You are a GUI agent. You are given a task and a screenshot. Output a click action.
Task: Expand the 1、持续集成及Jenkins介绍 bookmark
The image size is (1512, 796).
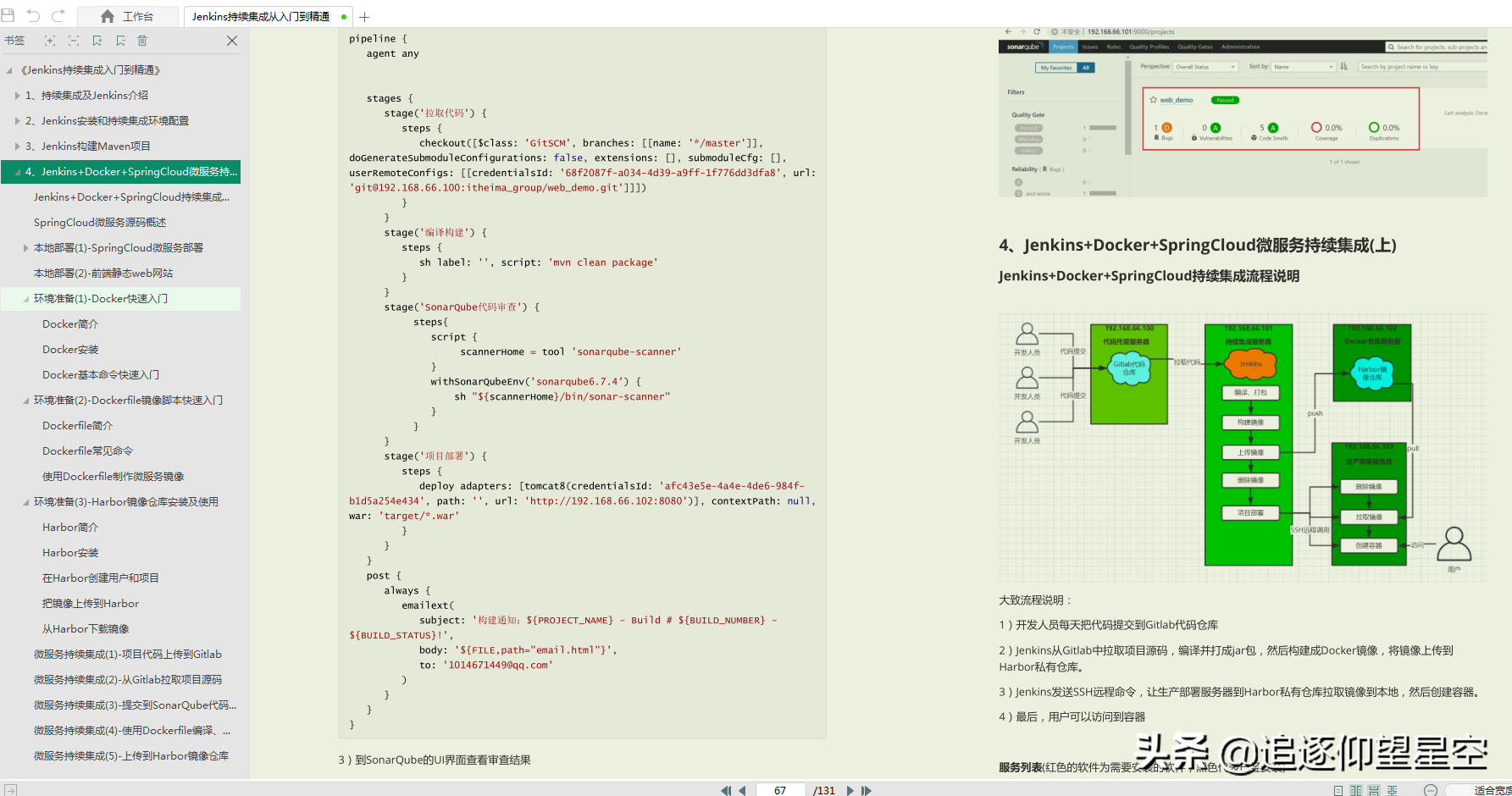(x=18, y=96)
